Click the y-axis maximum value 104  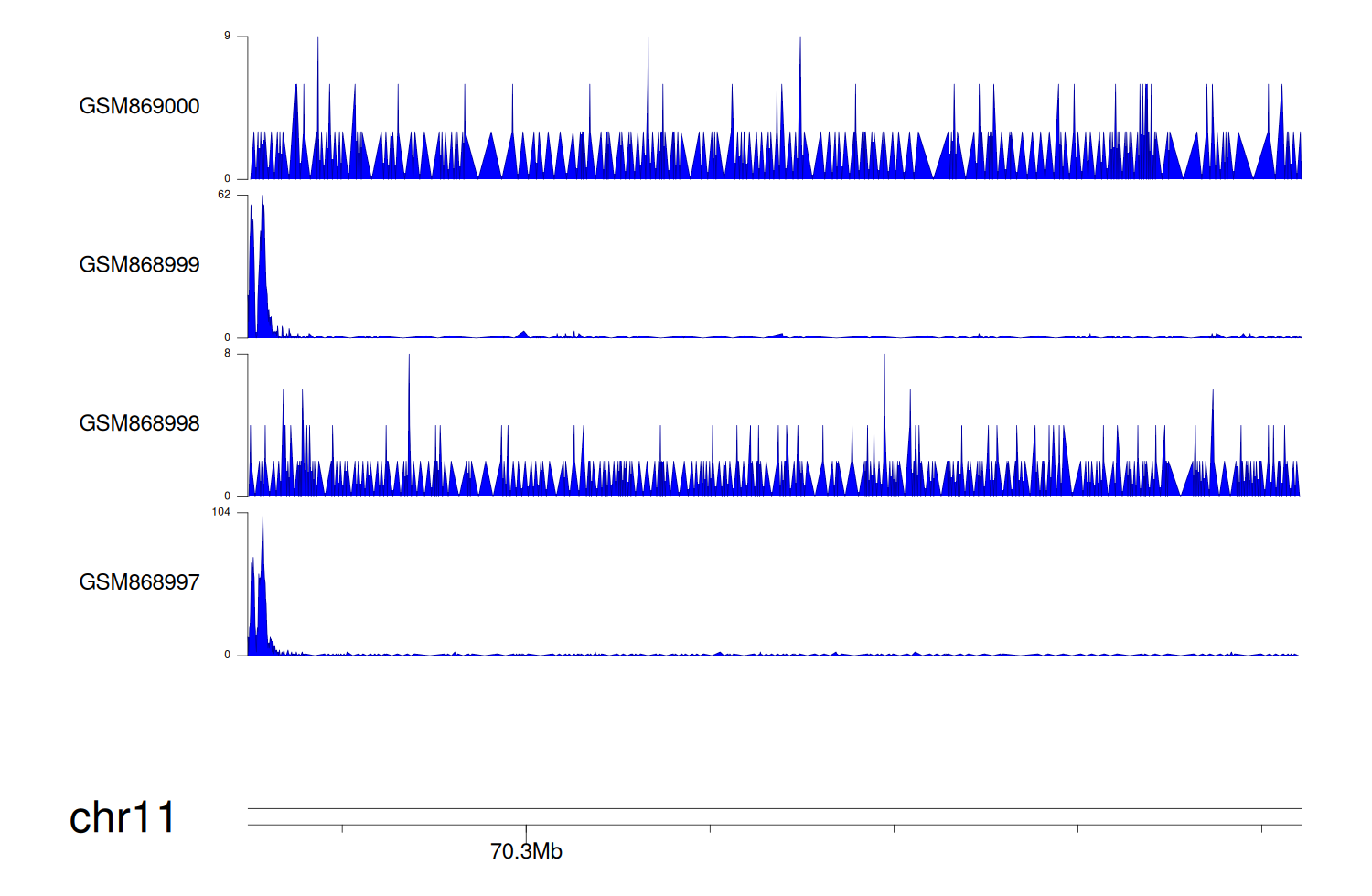tap(221, 512)
